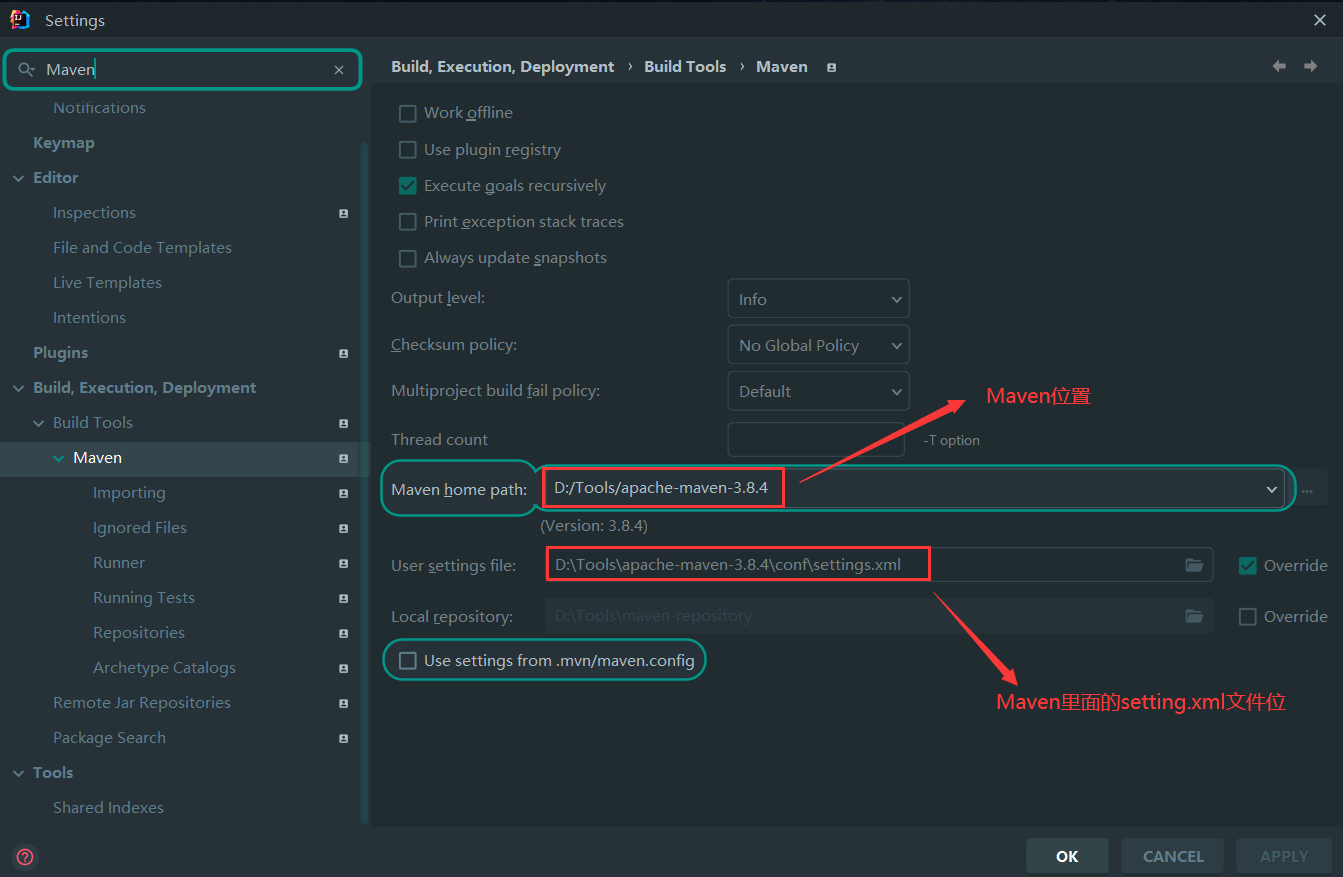Select Notifications in settings tree
The width and height of the screenshot is (1343, 877).
tap(99, 108)
